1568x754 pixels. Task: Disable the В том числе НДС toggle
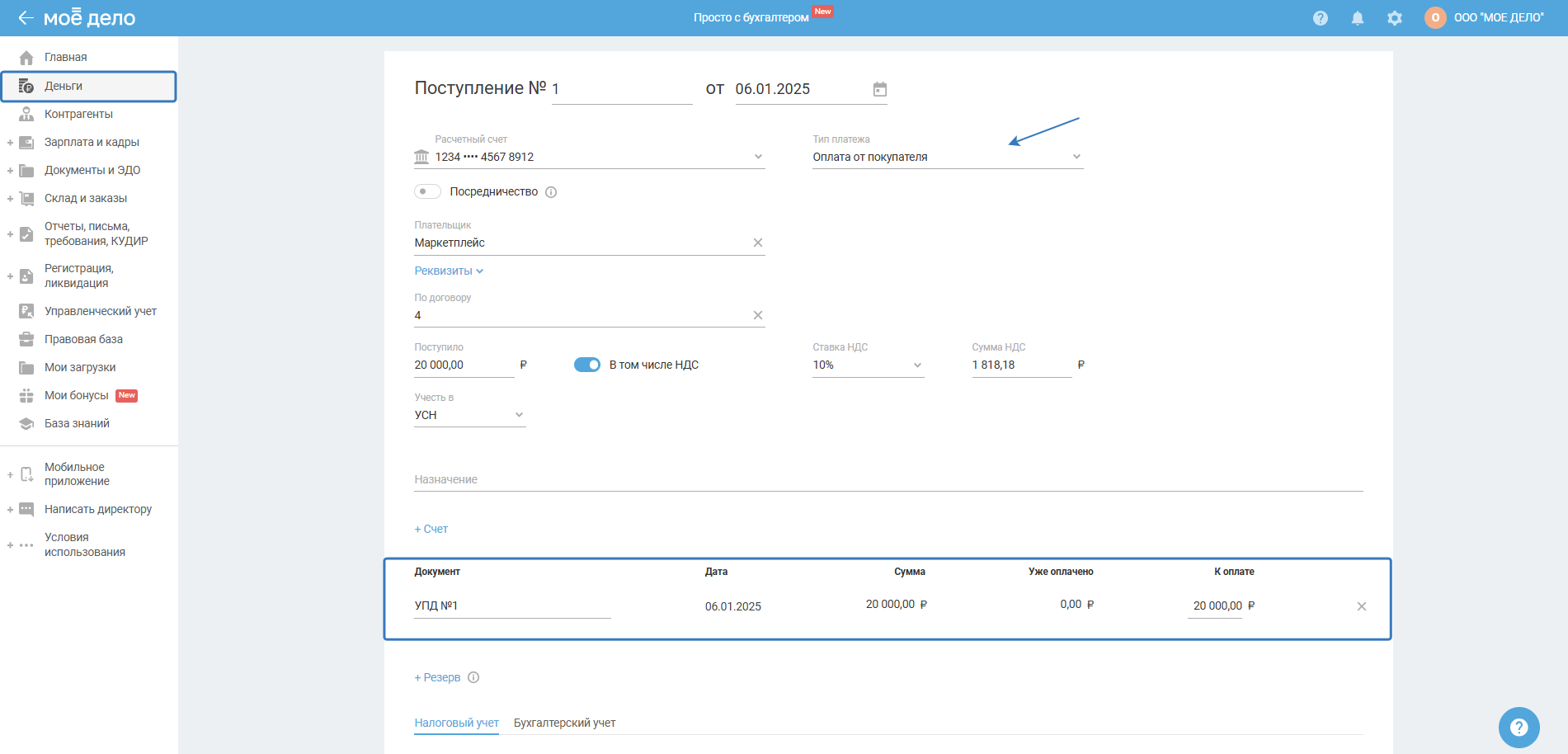(587, 365)
